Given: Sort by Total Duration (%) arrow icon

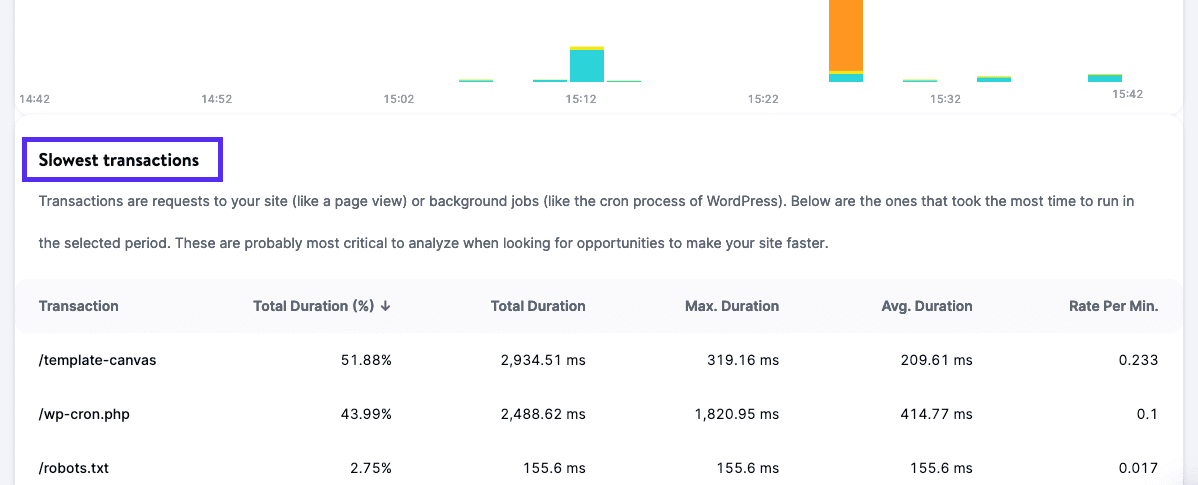Looking at the screenshot, I should click(x=386, y=306).
